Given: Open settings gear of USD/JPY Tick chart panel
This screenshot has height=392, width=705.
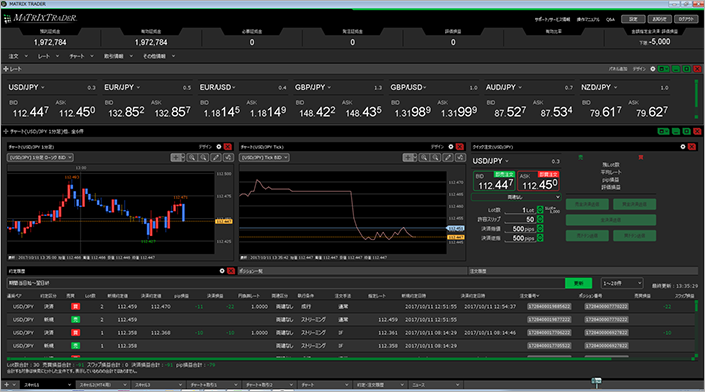Looking at the screenshot, I should (x=451, y=147).
